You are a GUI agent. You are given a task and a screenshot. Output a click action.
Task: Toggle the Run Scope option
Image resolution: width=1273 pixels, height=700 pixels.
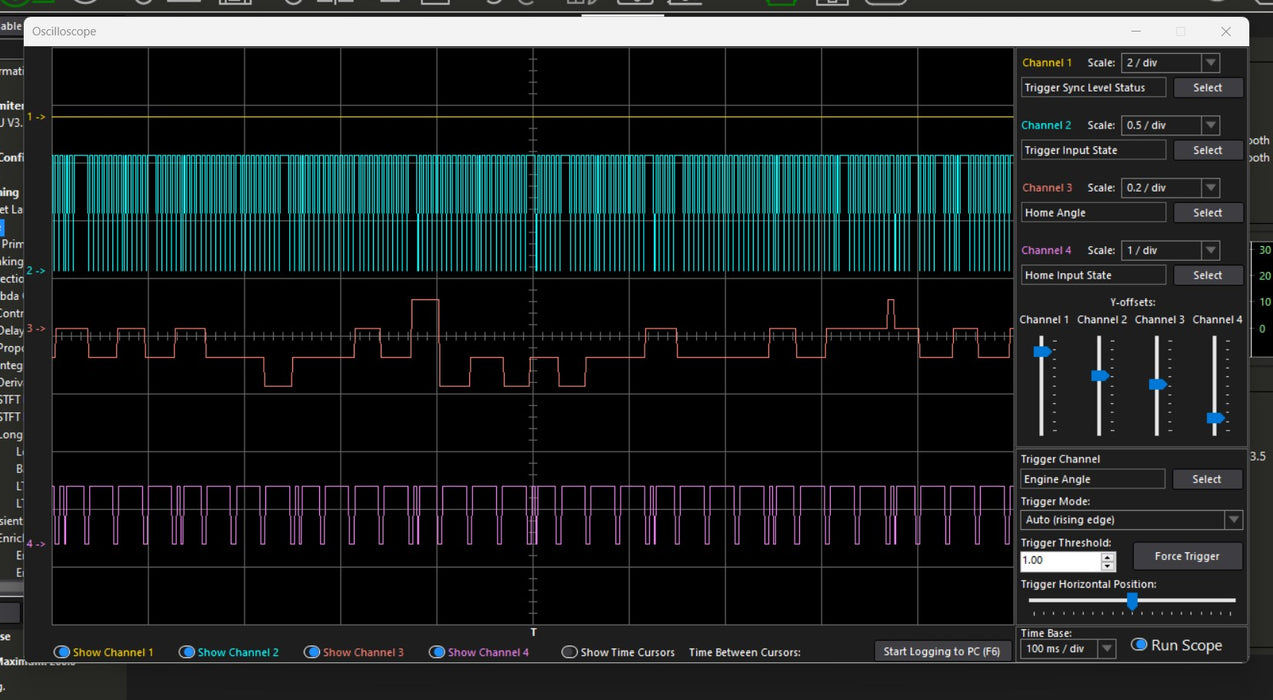[1138, 645]
